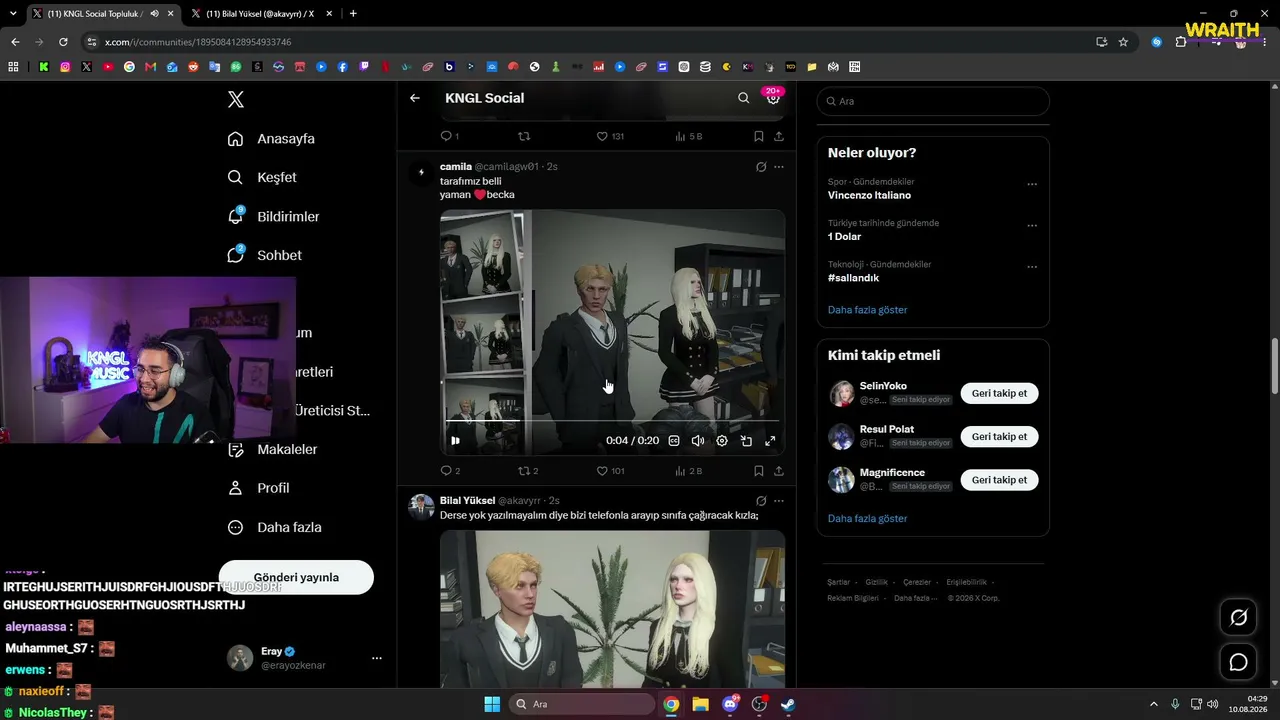1280x720 pixels.
Task: Mute the KNGL Social tab audio
Action: (x=154, y=14)
